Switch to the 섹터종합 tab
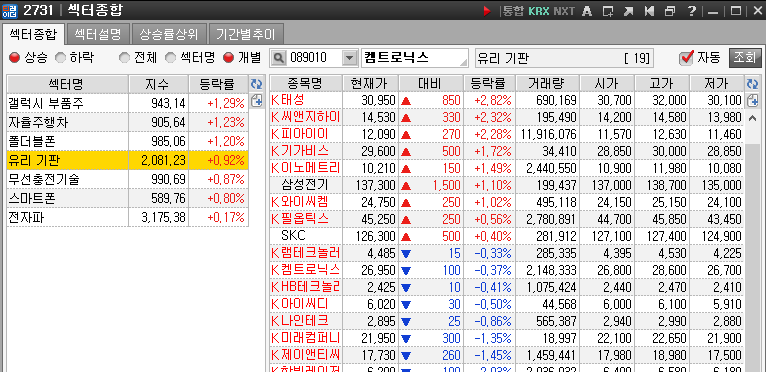 pyautogui.click(x=33, y=35)
